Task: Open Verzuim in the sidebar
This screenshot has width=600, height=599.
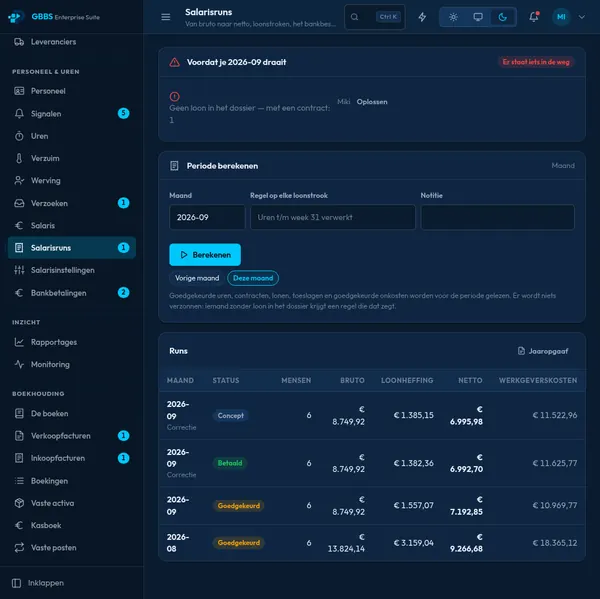Action: (x=72, y=158)
